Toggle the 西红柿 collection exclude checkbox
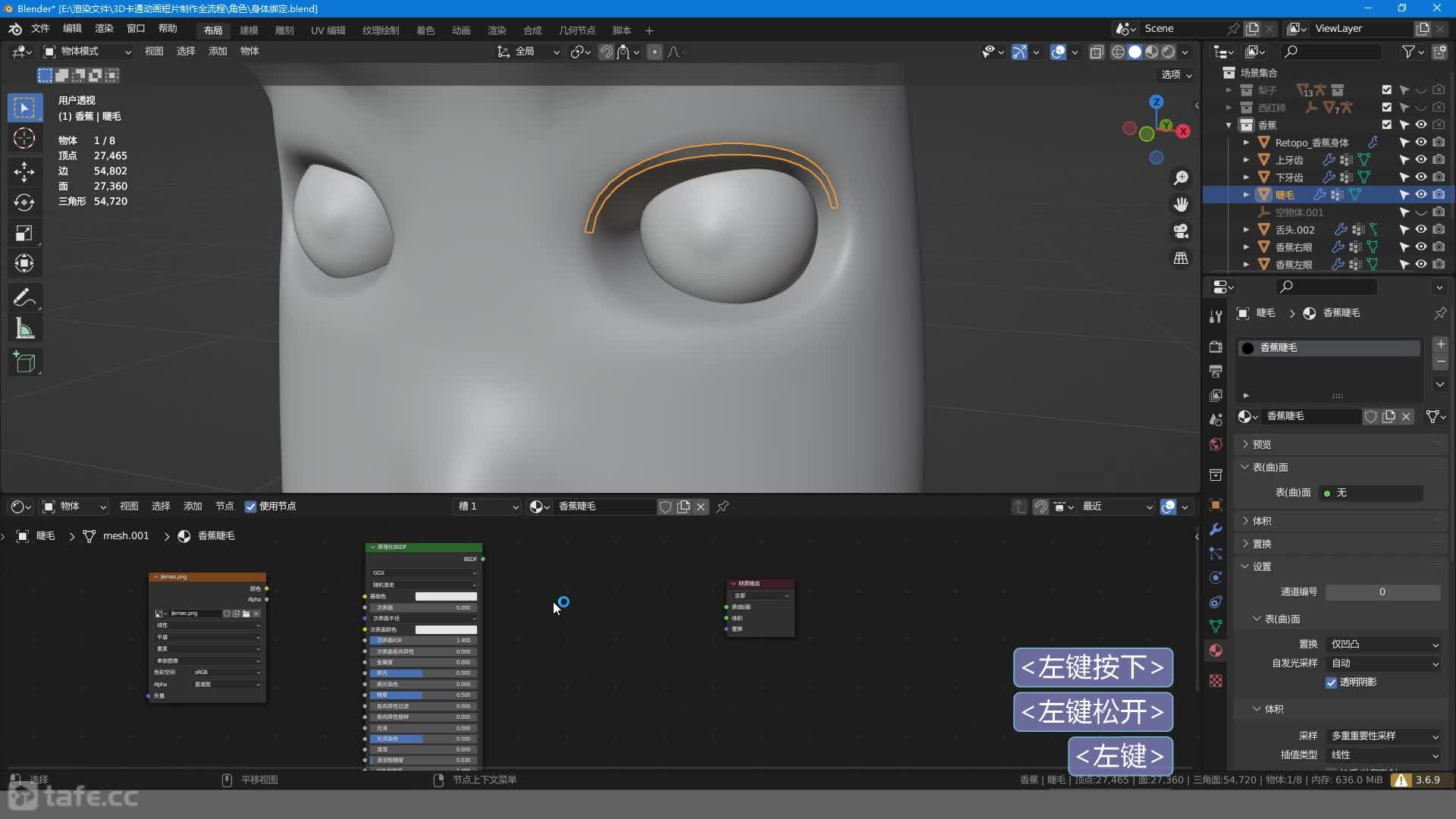The image size is (1456, 819). point(1387,108)
